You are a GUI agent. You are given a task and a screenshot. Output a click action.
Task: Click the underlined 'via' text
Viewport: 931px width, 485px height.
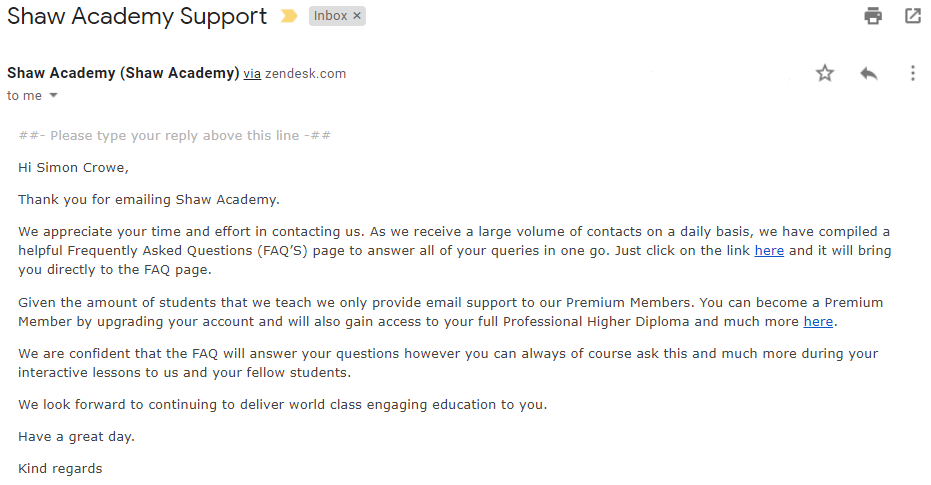tap(252, 74)
